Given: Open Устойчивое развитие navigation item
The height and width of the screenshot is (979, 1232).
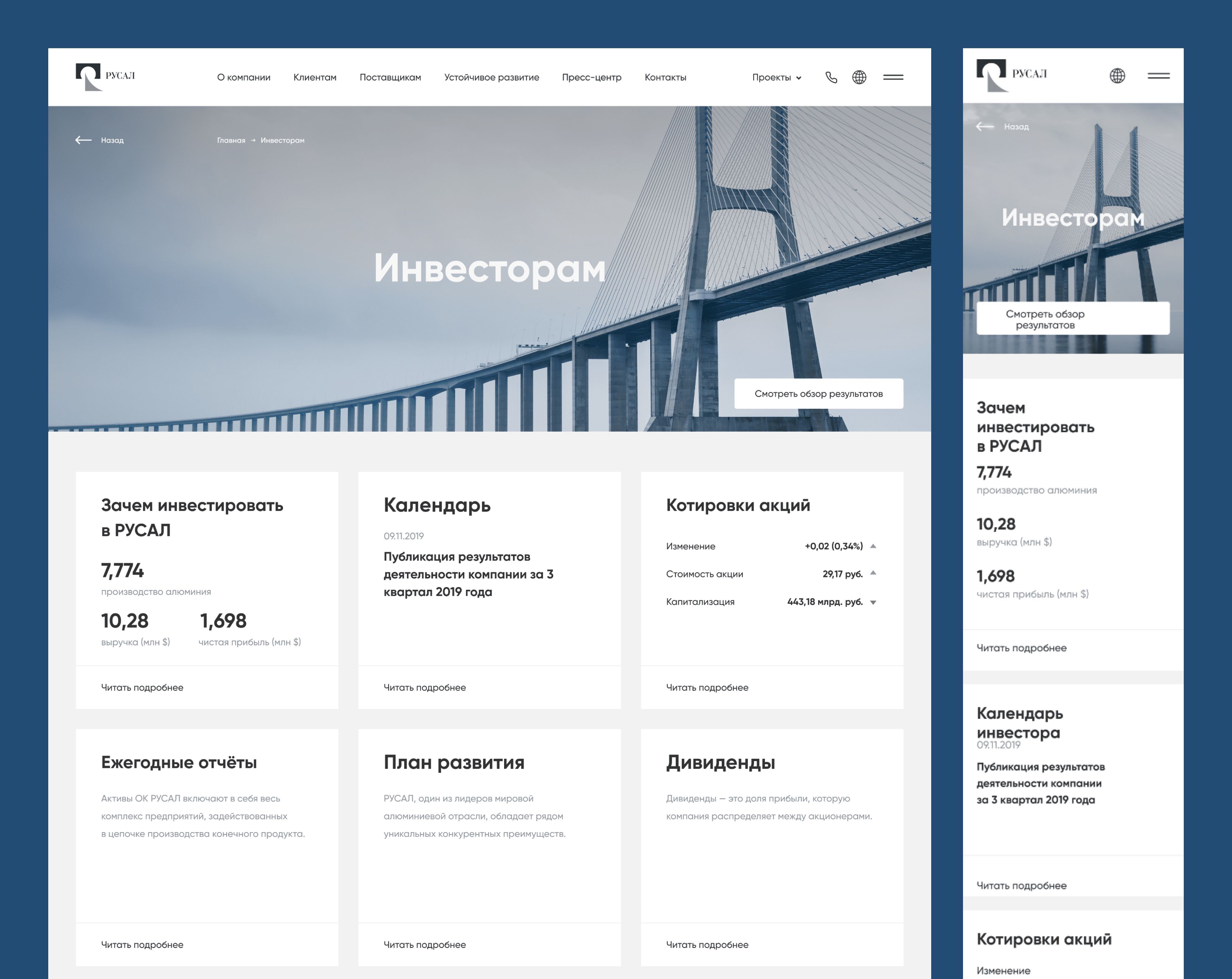Looking at the screenshot, I should coord(491,77).
